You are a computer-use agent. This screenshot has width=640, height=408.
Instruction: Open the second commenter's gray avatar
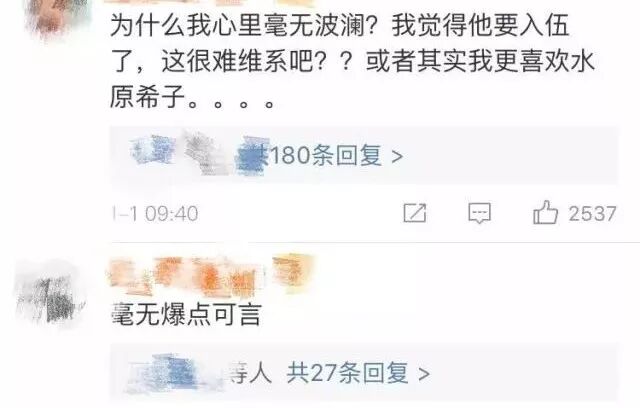[50, 295]
